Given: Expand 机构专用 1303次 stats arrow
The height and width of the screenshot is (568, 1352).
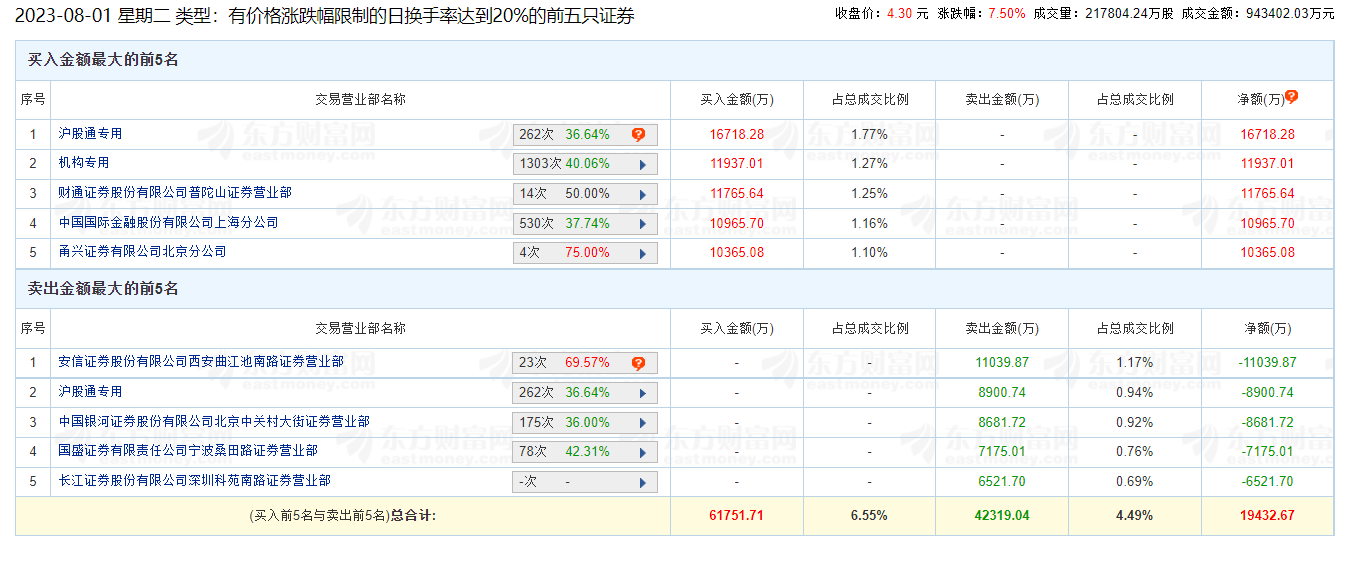Looking at the screenshot, I should [x=642, y=164].
